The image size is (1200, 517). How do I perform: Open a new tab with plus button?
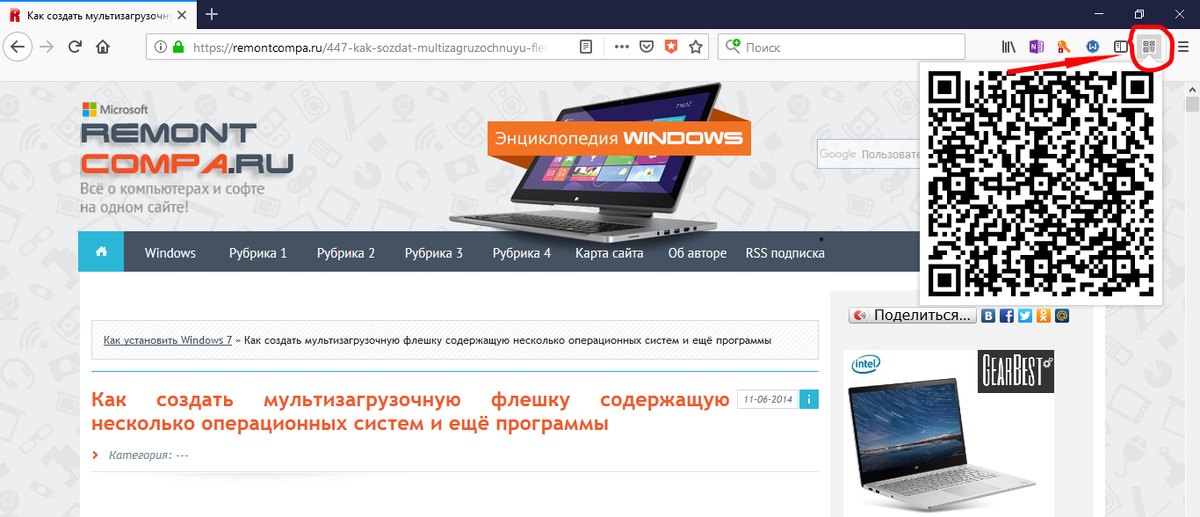click(x=212, y=14)
